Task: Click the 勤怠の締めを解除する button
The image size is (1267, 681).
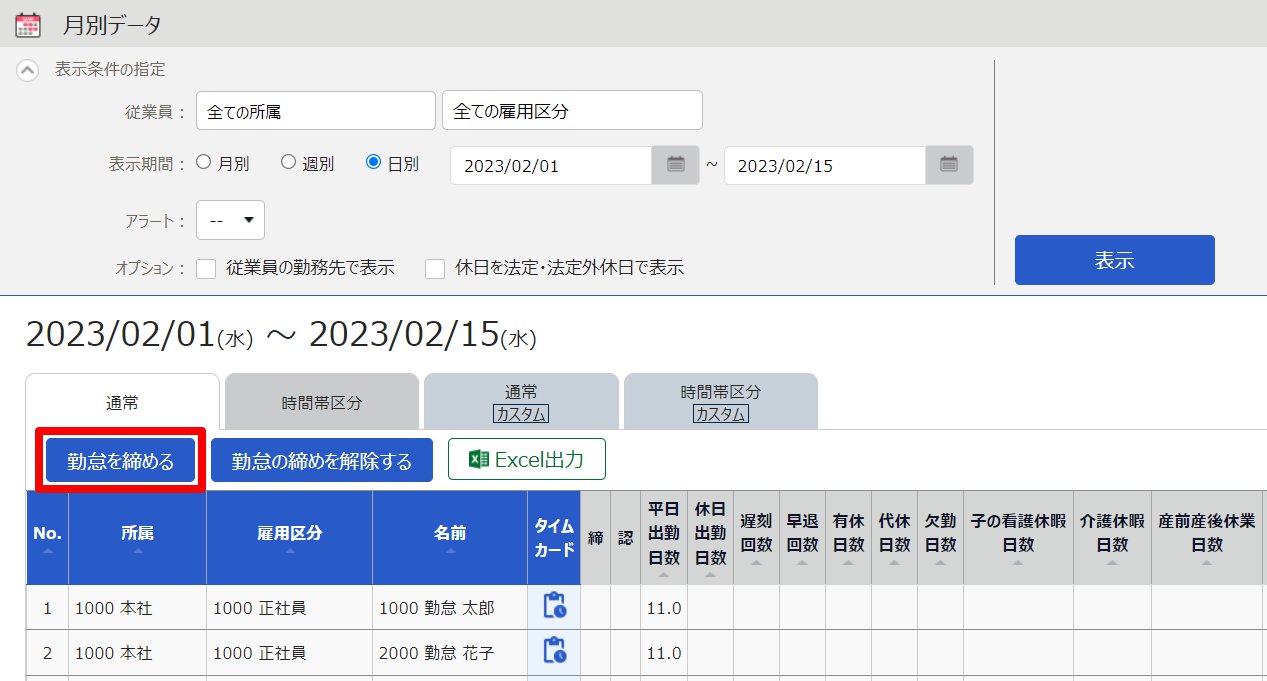Action: 322,461
